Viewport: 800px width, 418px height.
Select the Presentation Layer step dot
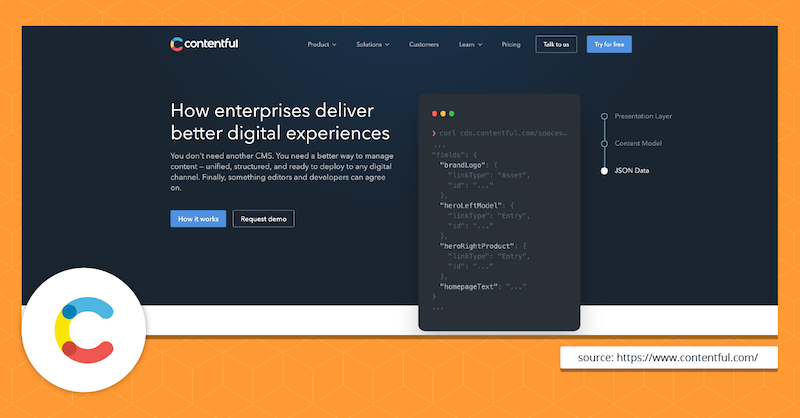pyautogui.click(x=604, y=116)
